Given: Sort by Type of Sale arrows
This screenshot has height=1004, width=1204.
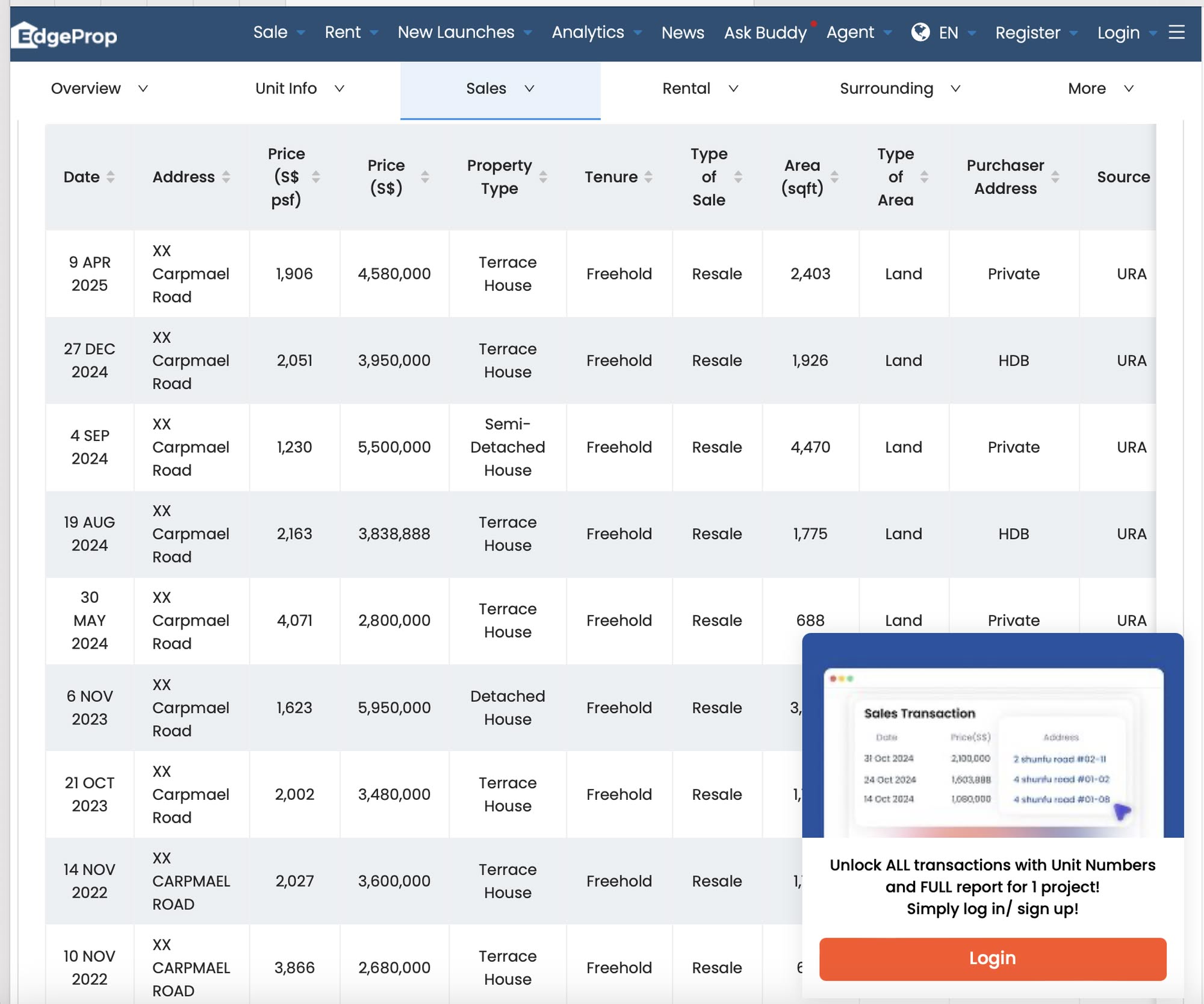Looking at the screenshot, I should [x=738, y=177].
